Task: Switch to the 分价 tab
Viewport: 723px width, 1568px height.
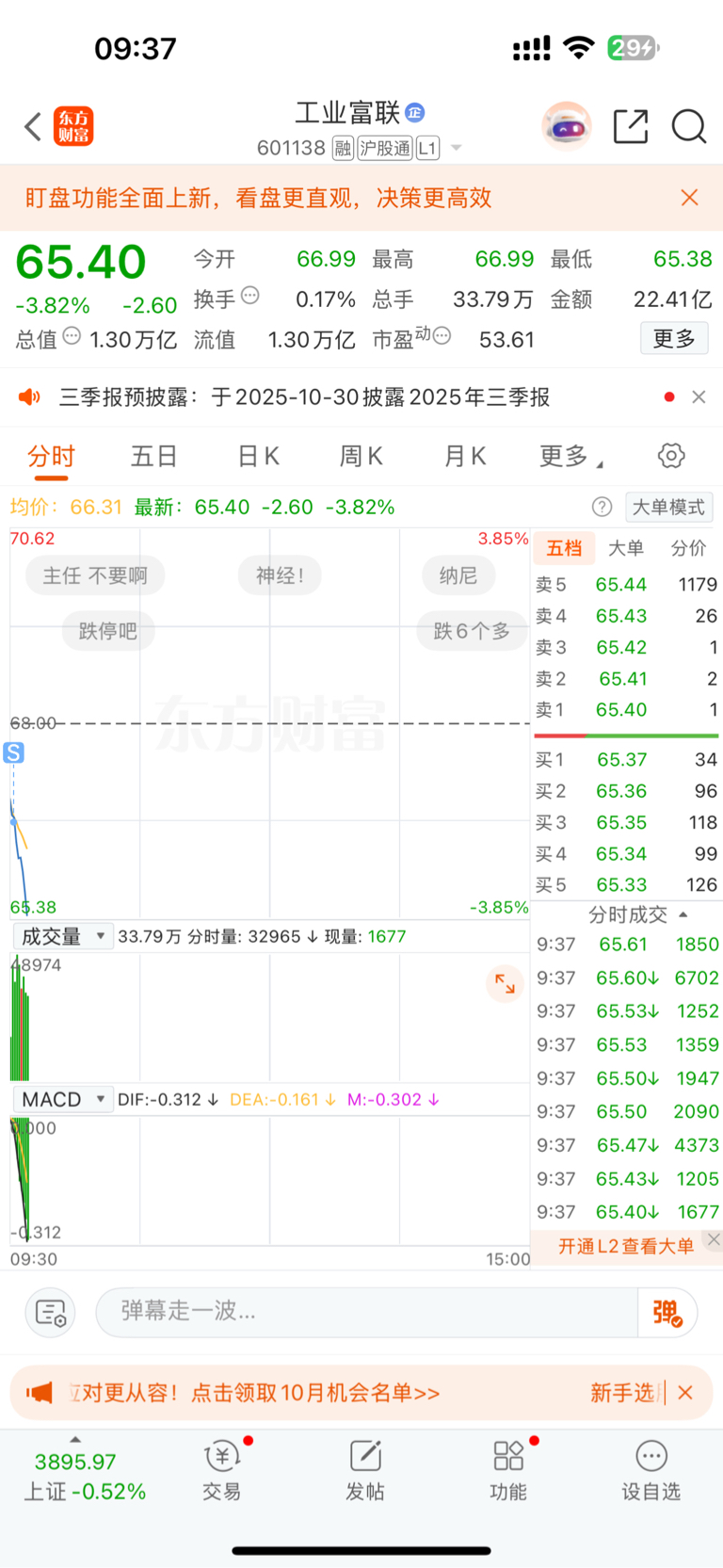Action: [x=689, y=548]
